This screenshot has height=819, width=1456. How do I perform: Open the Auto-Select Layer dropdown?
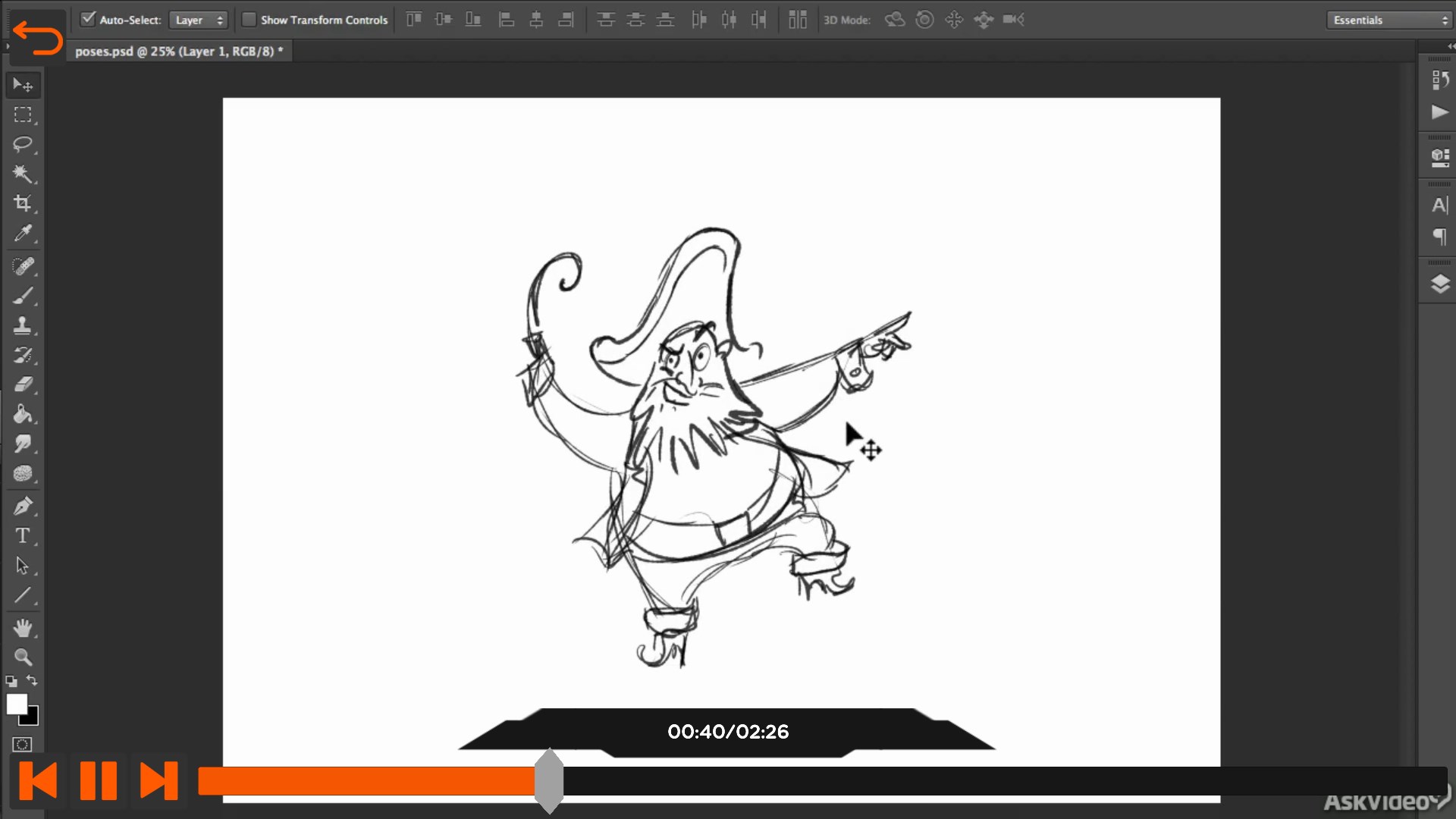(x=199, y=20)
